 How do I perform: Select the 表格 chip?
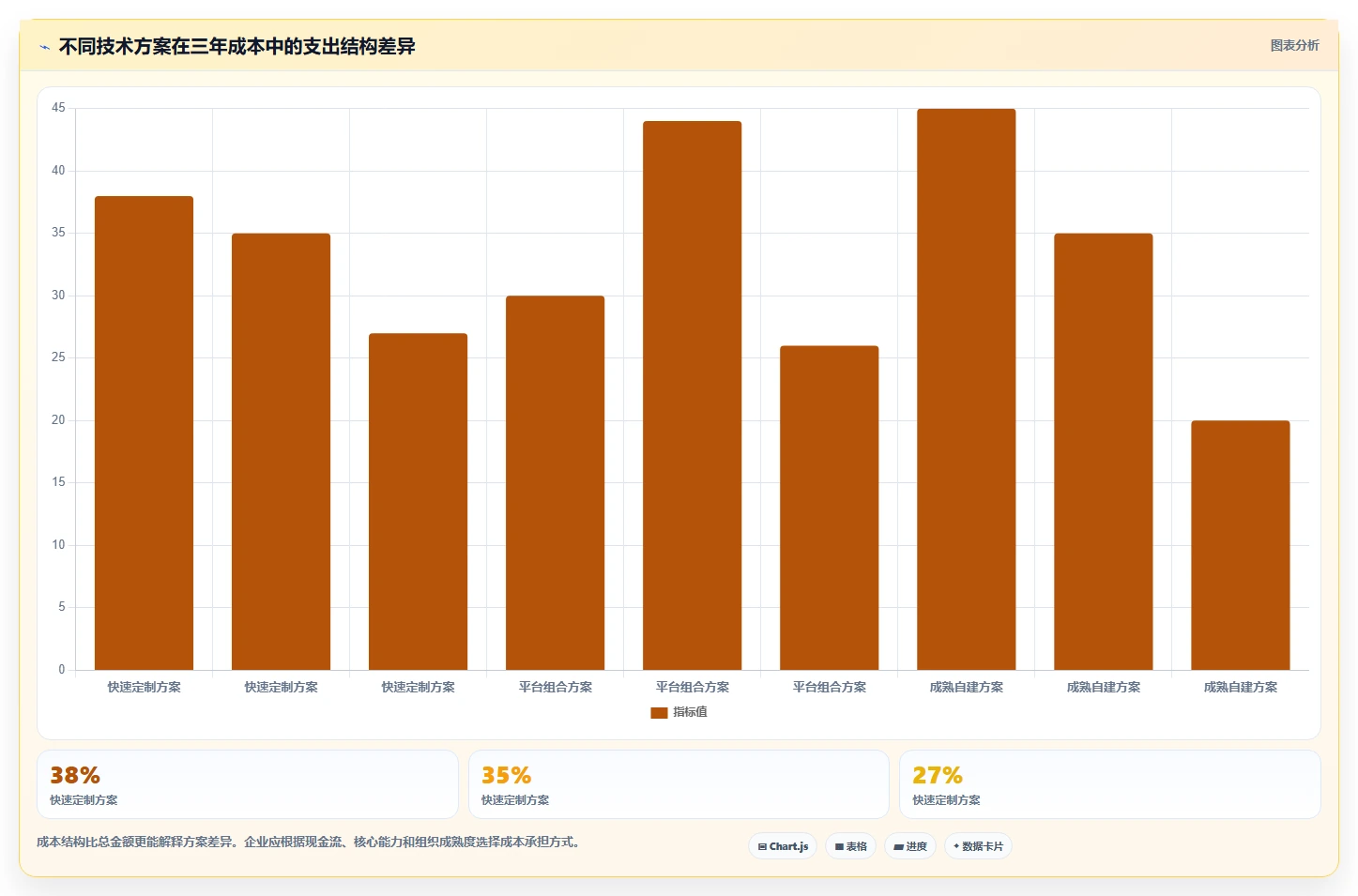[x=851, y=846]
